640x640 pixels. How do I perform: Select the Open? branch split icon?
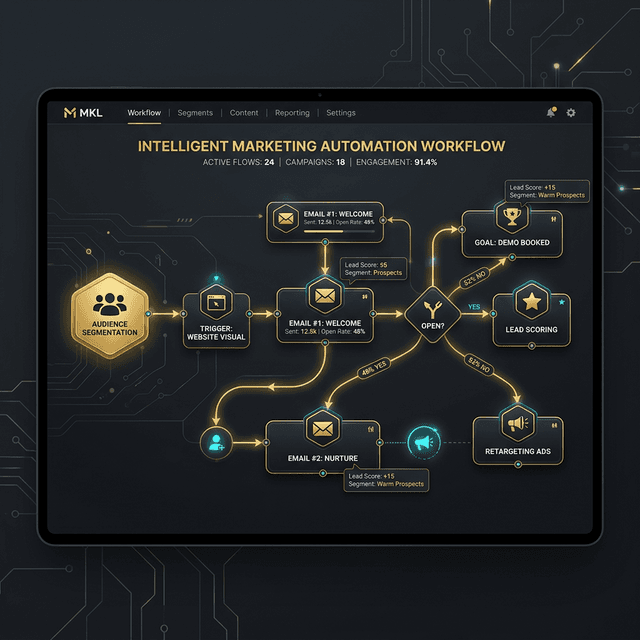[432, 310]
